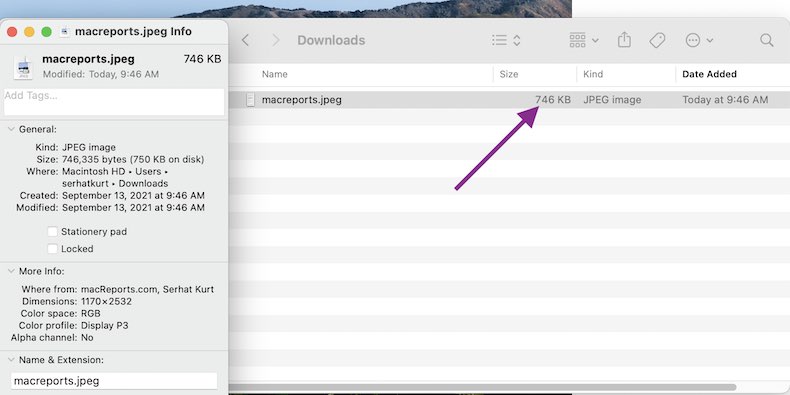Click Where from macReports.com value
790x395 pixels.
[148, 290]
